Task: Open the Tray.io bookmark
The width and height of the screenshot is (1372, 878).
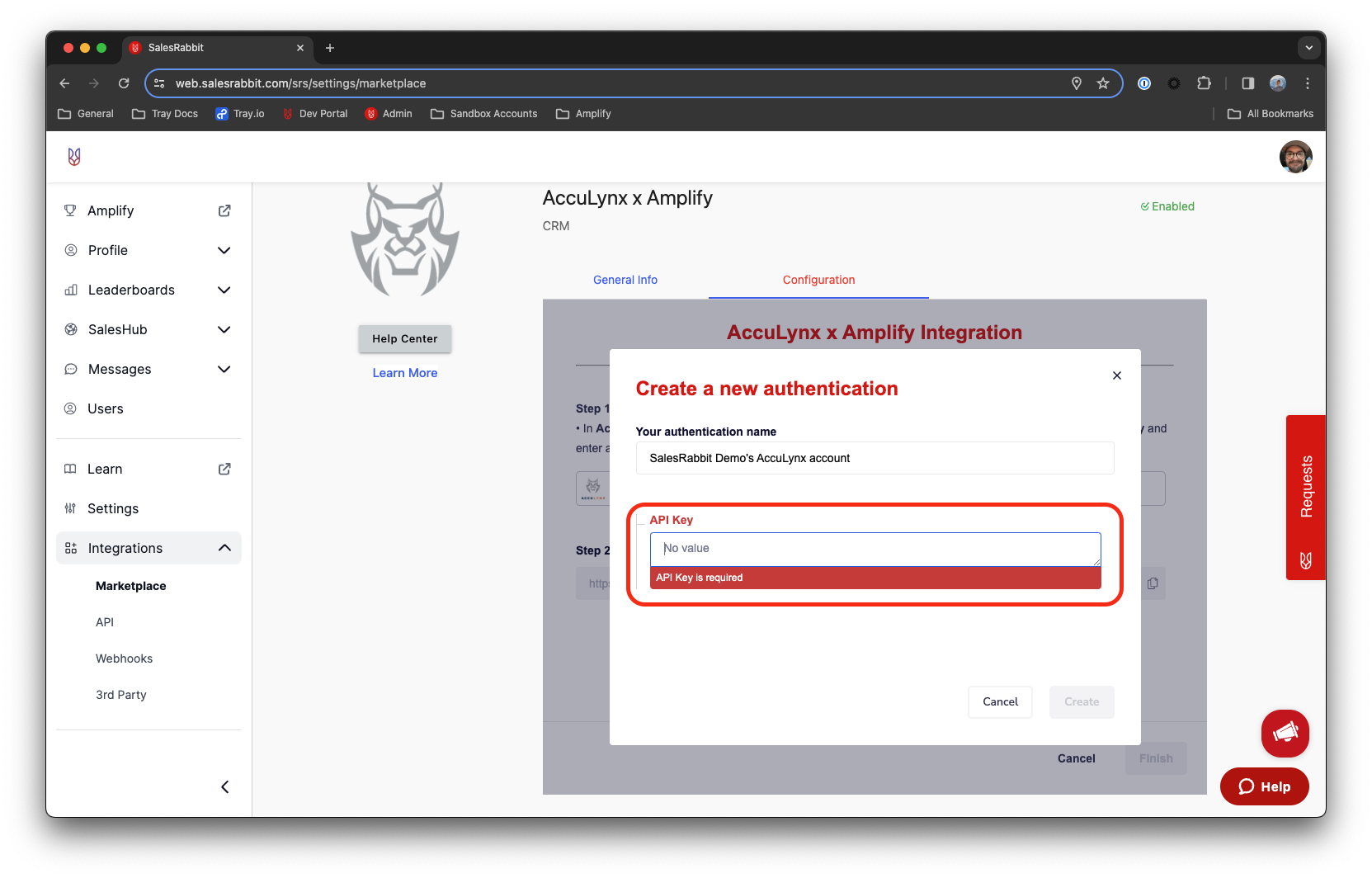Action: coord(240,114)
